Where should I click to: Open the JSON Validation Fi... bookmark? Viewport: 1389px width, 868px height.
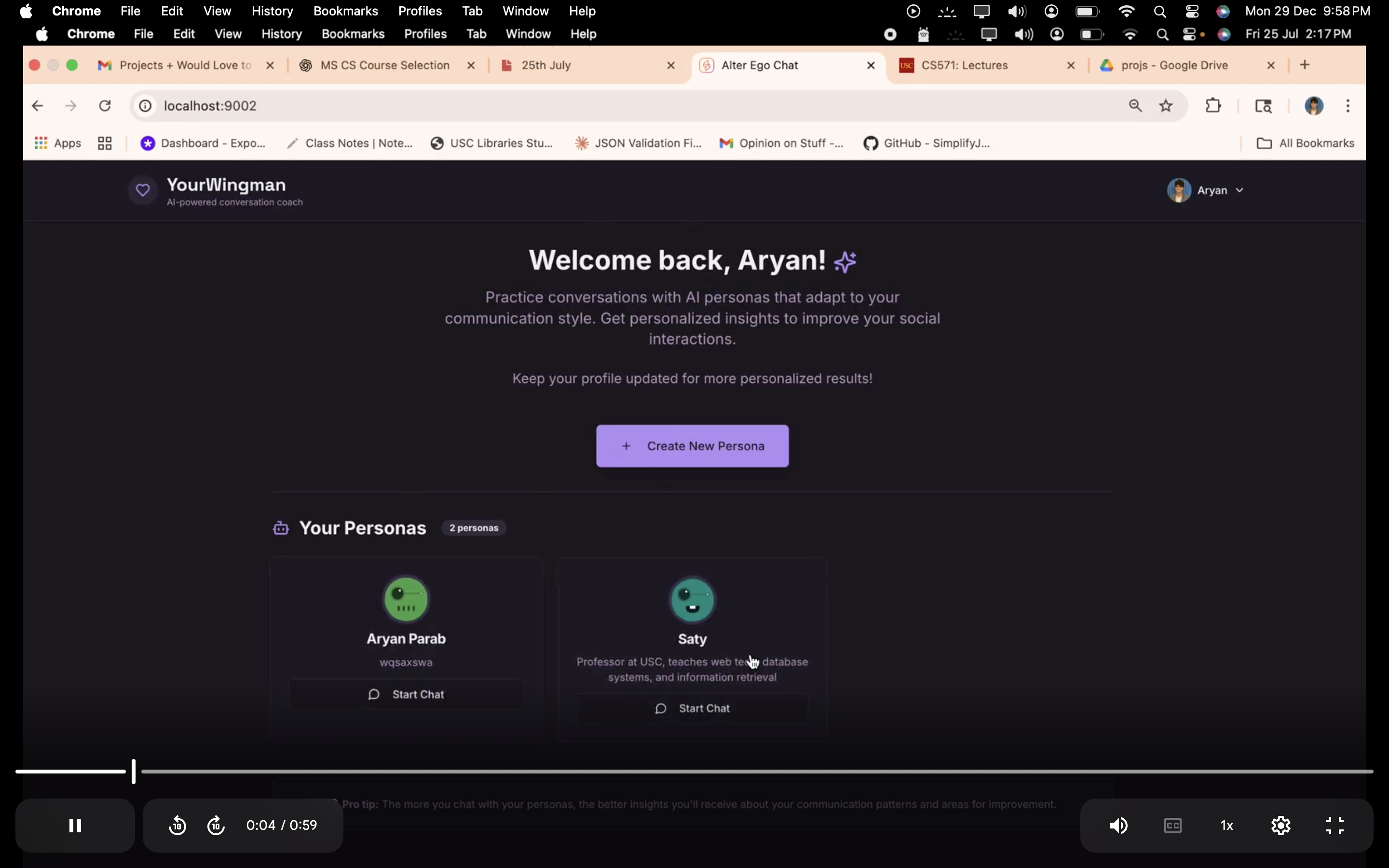638,143
